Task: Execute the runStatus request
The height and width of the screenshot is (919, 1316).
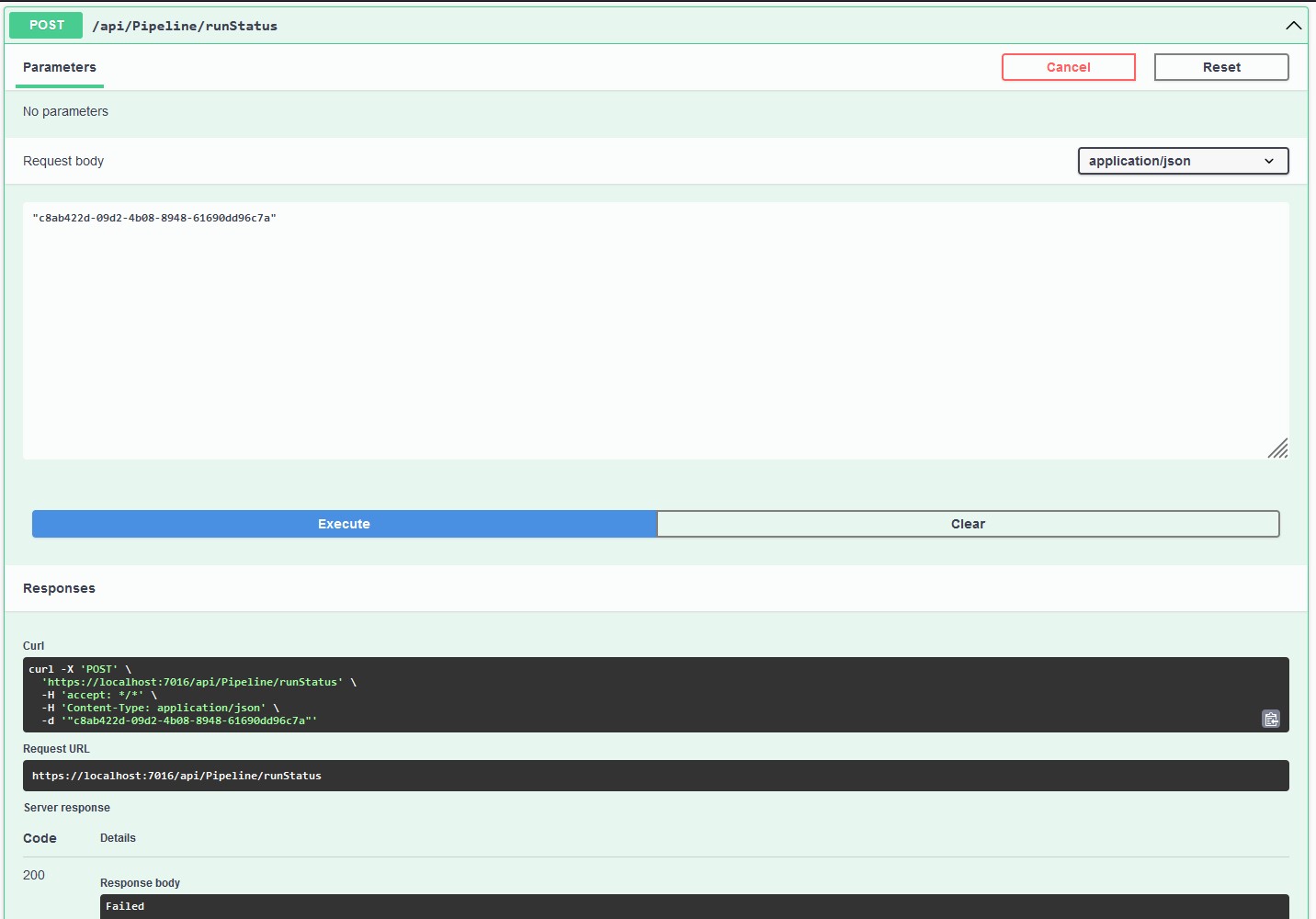Action: click(x=344, y=524)
